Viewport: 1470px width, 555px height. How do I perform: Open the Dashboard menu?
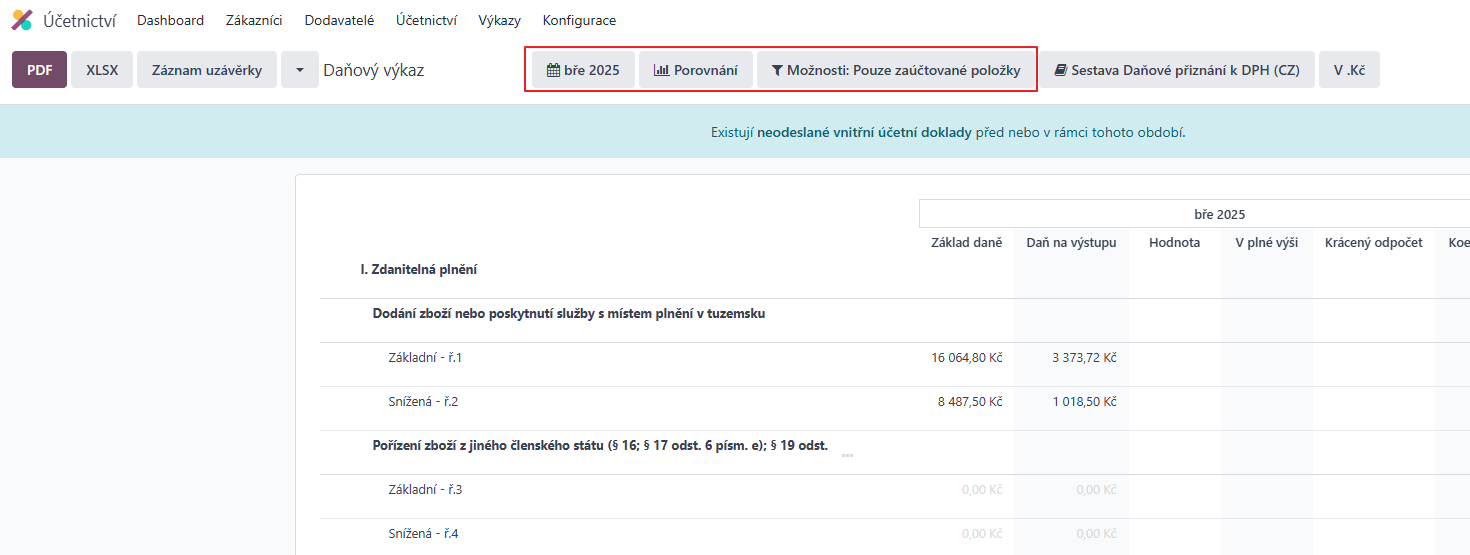(x=170, y=20)
